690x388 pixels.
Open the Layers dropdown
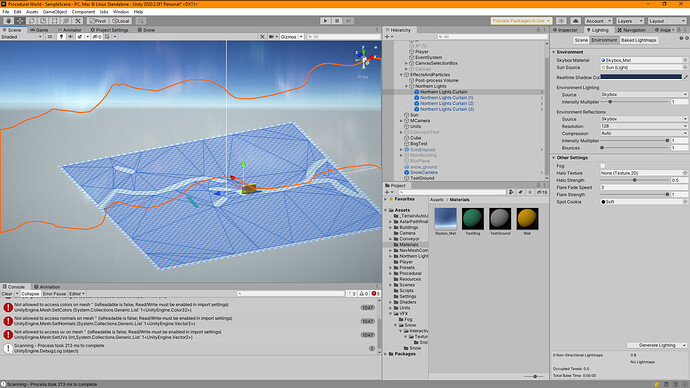click(x=630, y=21)
